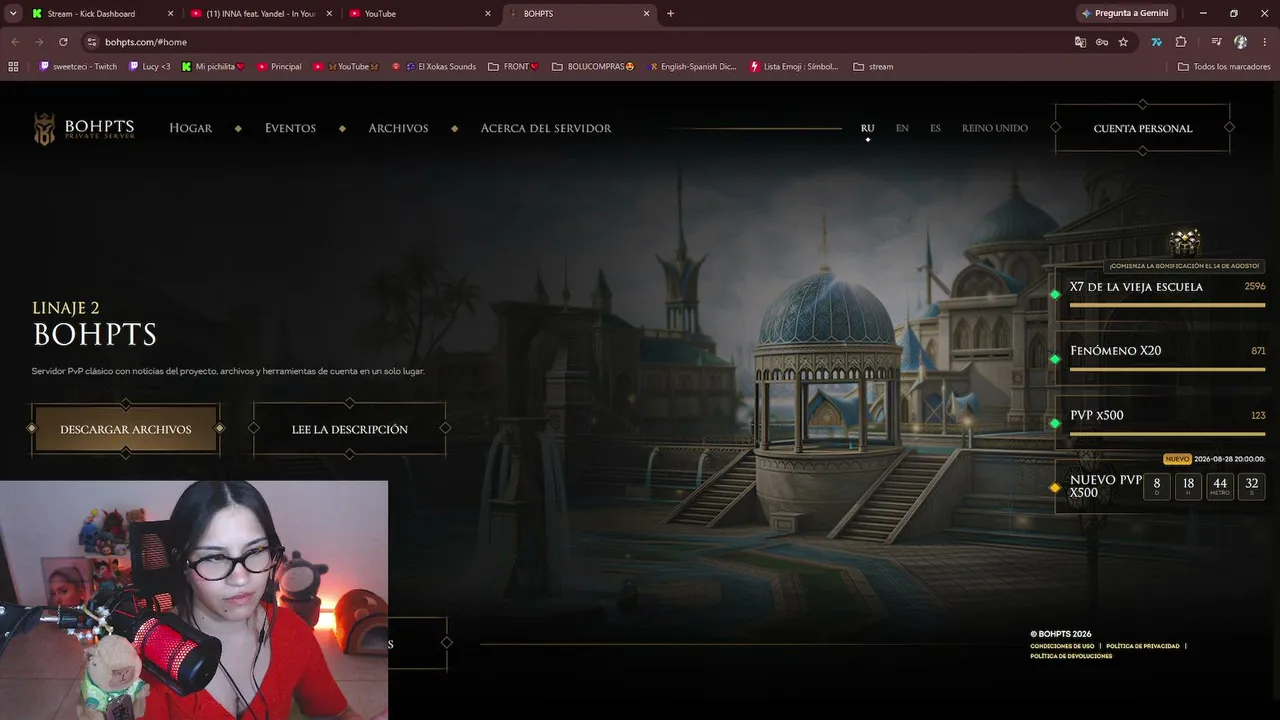Open the Mi pichilita bookmark
Screen dimensions: 1280x720
point(213,67)
